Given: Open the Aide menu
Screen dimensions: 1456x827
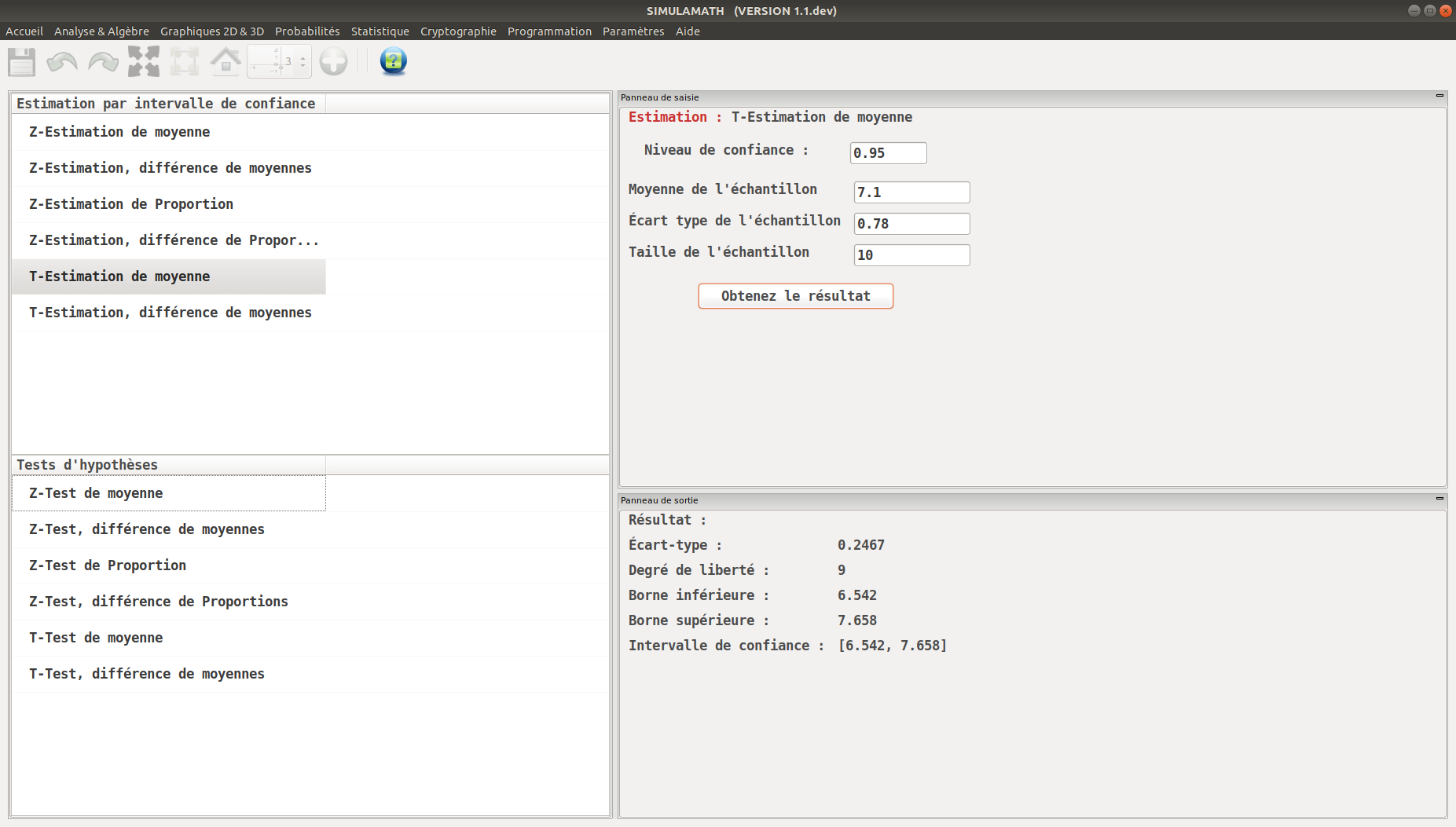Looking at the screenshot, I should coord(688,31).
